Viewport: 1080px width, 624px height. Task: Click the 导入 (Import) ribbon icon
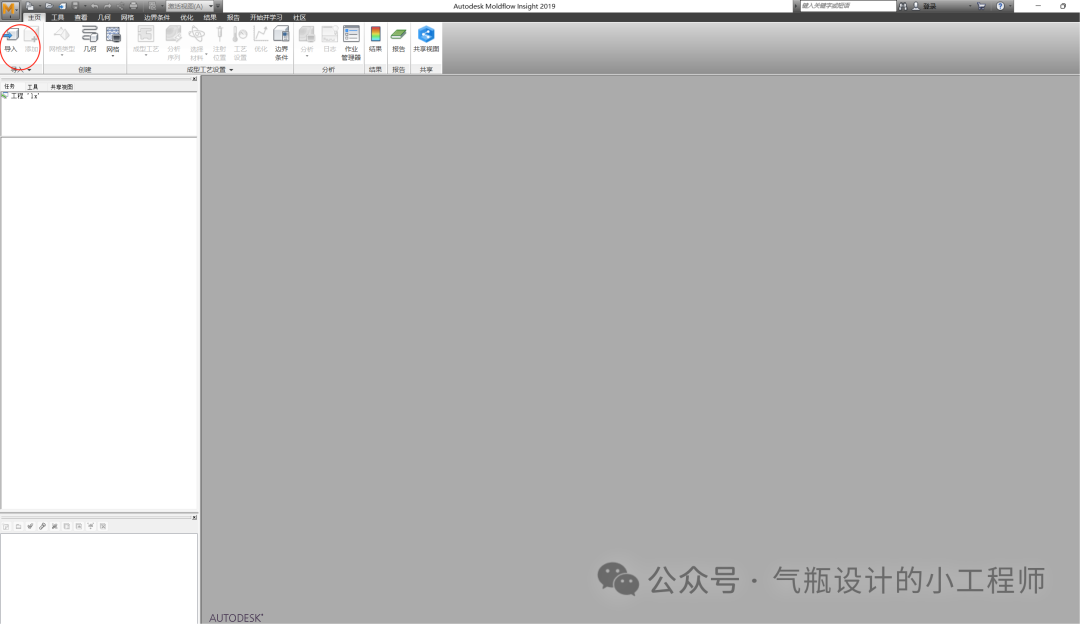tap(10, 39)
